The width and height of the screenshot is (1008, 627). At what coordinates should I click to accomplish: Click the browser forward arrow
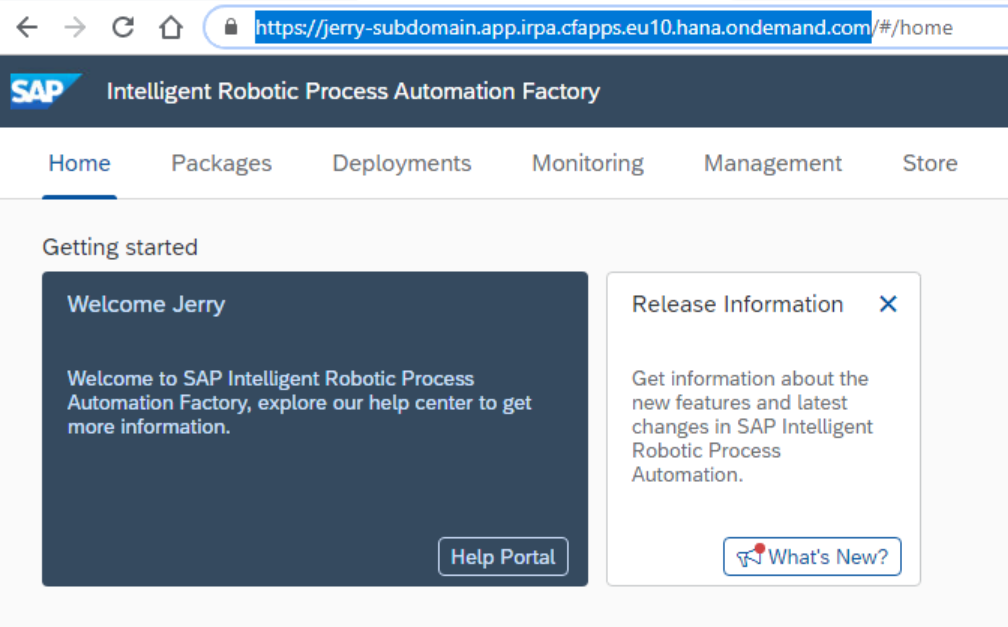pos(75,27)
